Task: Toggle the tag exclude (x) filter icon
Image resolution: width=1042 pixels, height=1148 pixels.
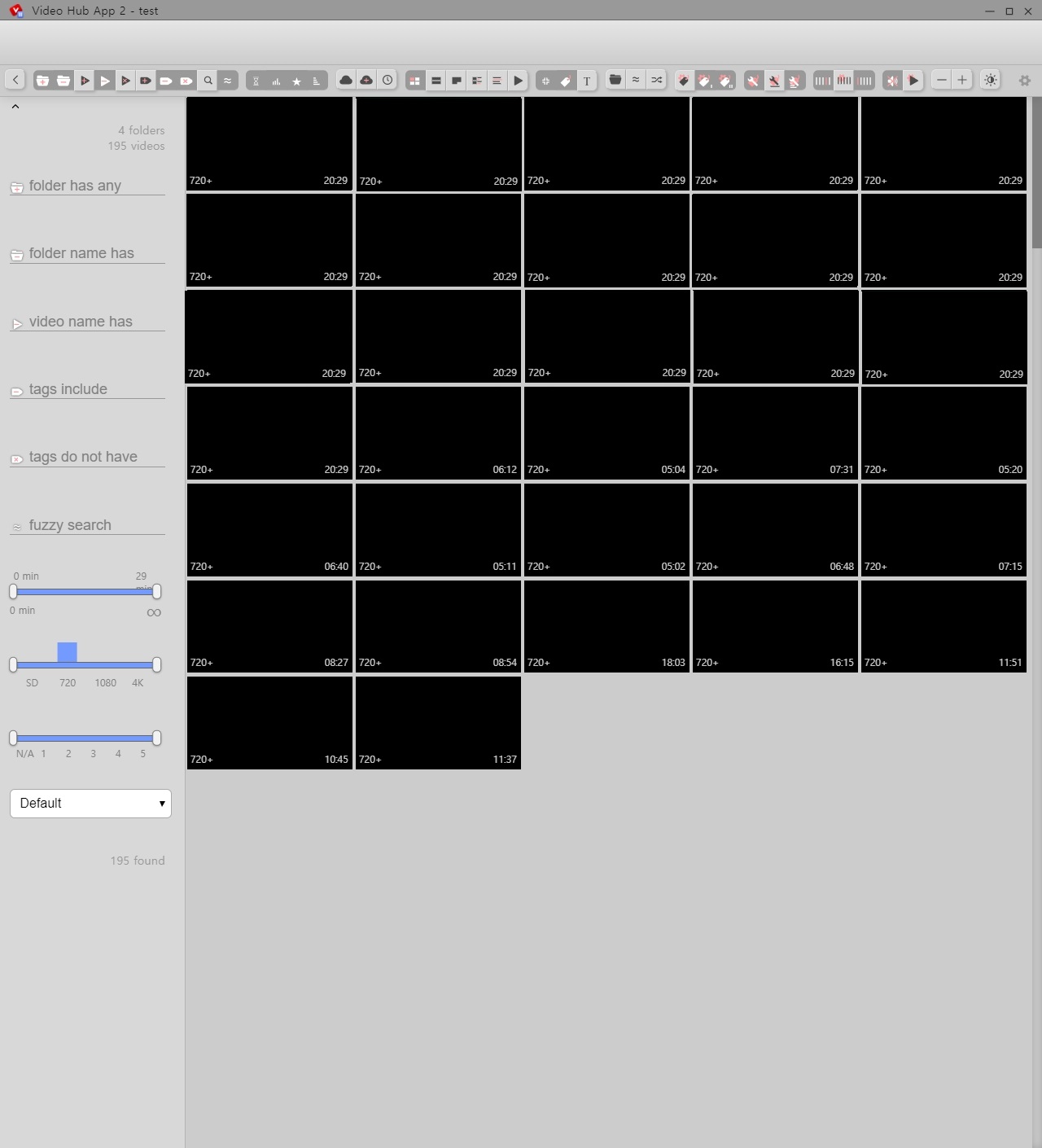Action: (x=186, y=81)
